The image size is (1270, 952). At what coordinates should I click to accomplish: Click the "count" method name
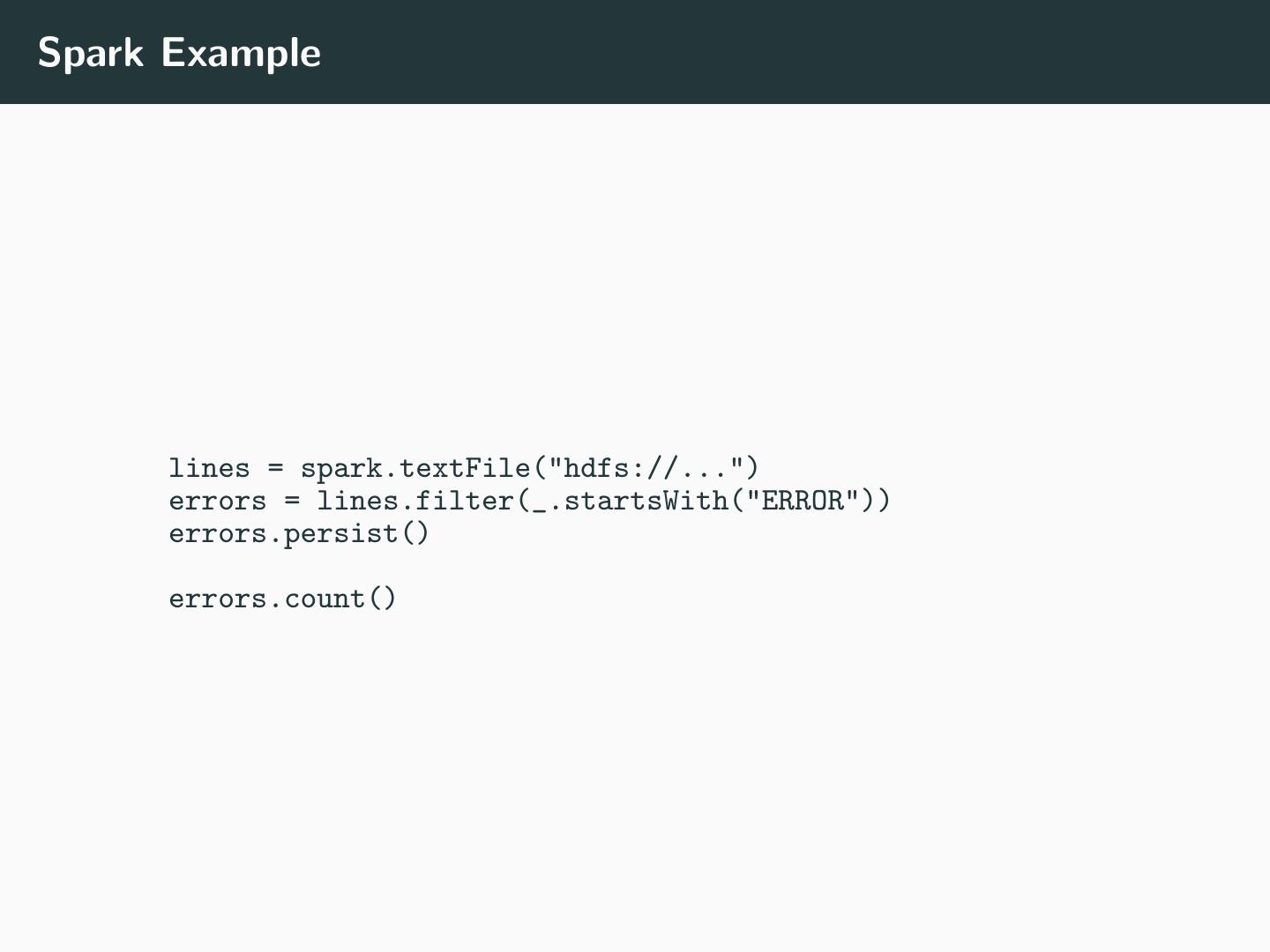(x=325, y=599)
